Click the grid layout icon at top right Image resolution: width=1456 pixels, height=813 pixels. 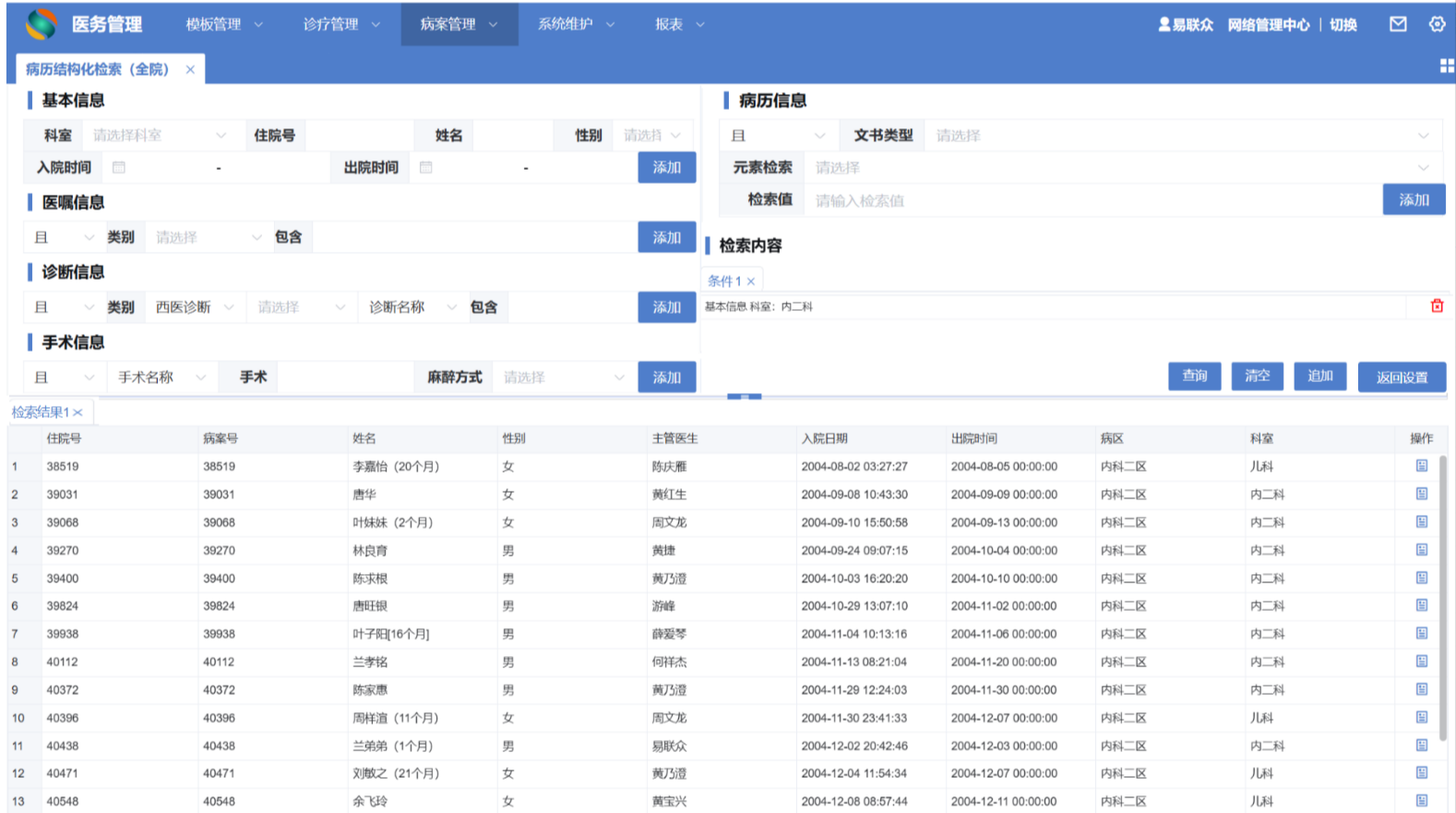click(1446, 66)
